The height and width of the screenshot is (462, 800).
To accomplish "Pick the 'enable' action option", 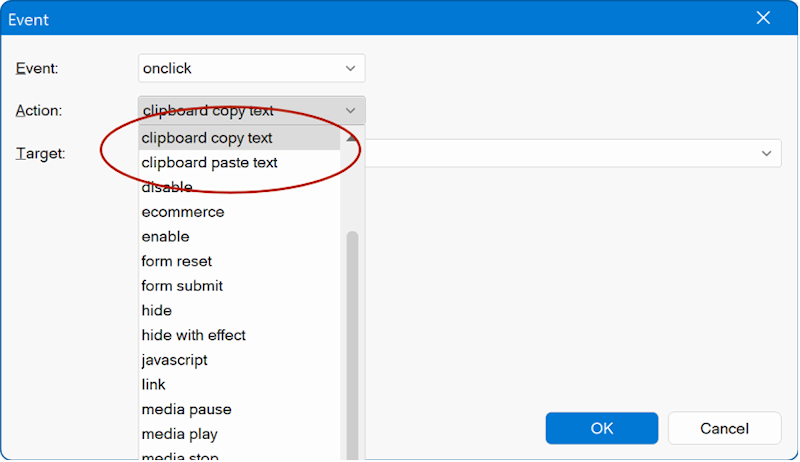I will [x=165, y=237].
